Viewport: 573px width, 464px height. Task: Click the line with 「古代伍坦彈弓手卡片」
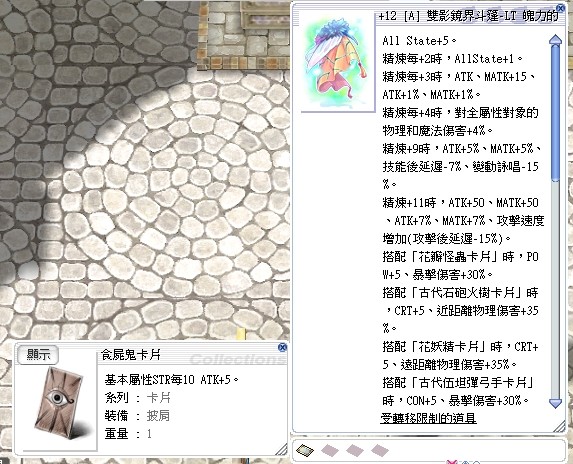coord(458,383)
